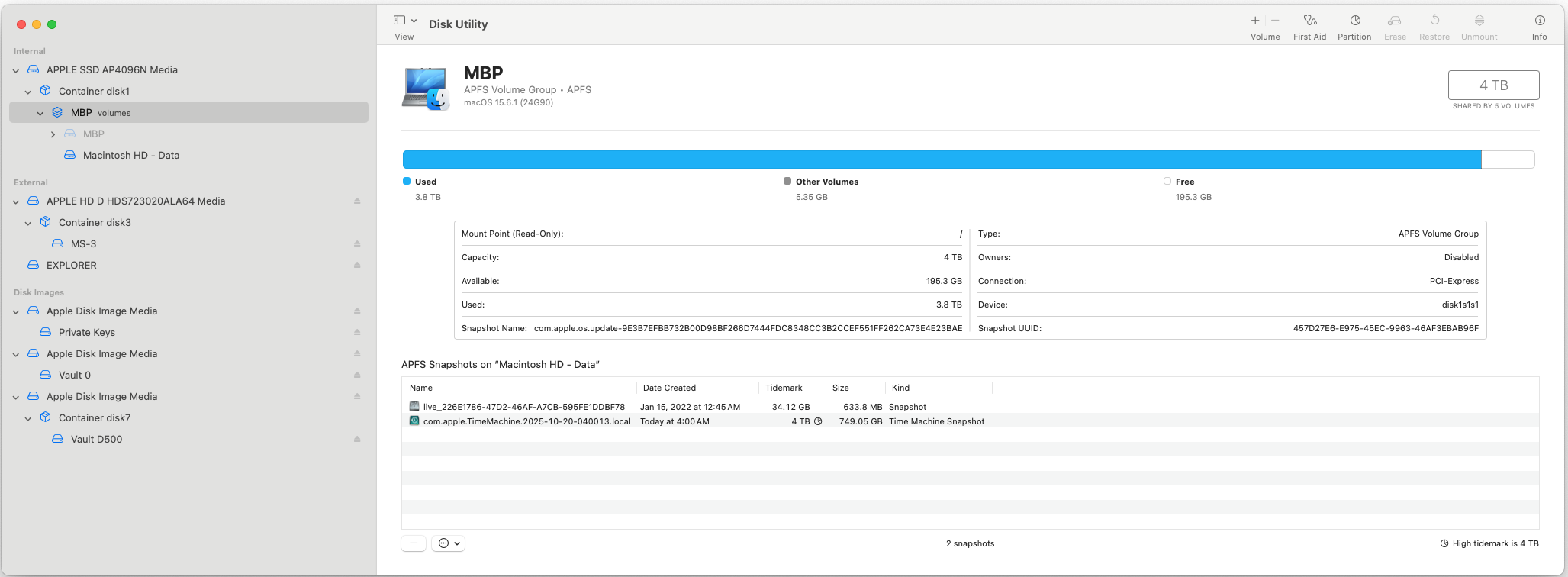This screenshot has height=577, width=1568.
Task: Eject the Vault D500 disk image
Action: (357, 440)
